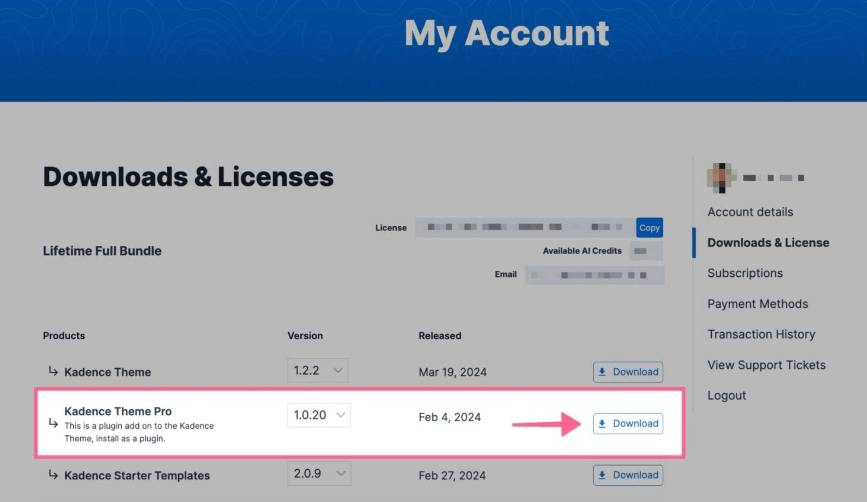Image resolution: width=867 pixels, height=502 pixels.
Task: Select Downloads & License sidebar item
Action: pos(767,243)
